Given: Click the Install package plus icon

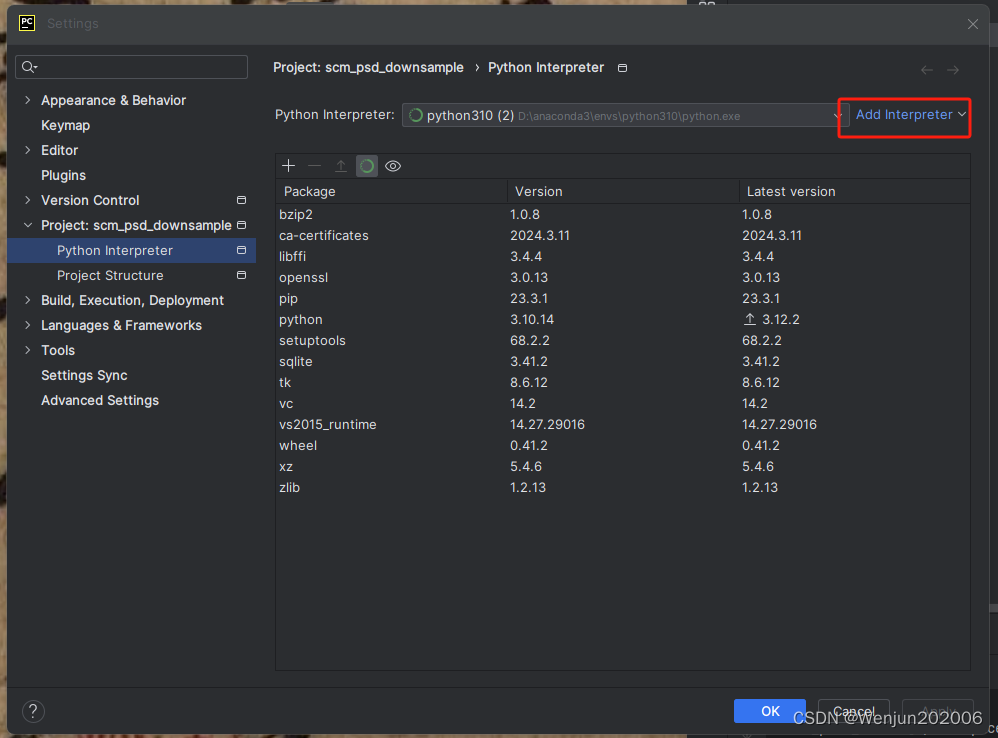Looking at the screenshot, I should click(288, 165).
